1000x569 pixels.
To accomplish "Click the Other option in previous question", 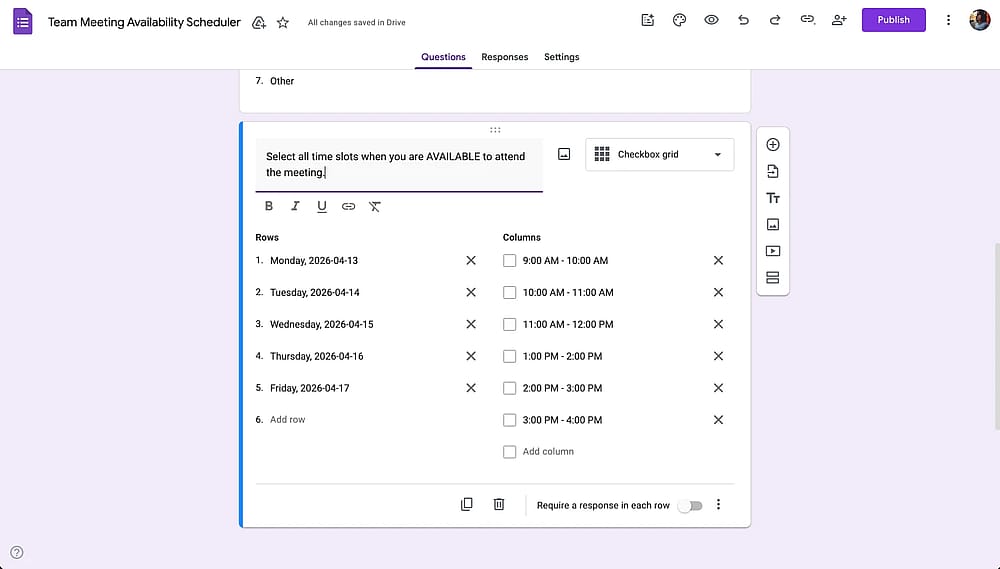I will (282, 81).
